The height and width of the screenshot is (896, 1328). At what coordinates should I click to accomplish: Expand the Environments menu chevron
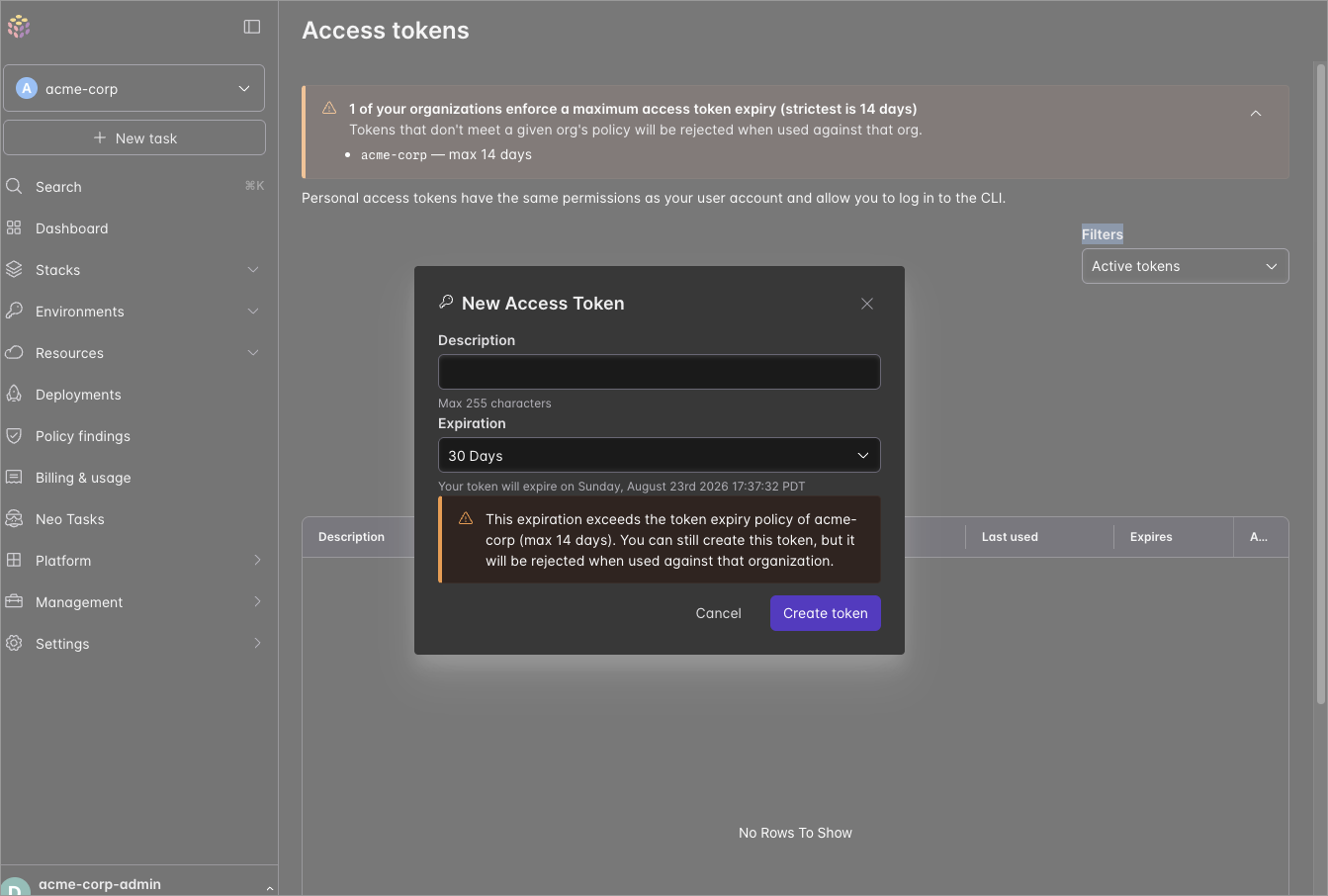253,311
